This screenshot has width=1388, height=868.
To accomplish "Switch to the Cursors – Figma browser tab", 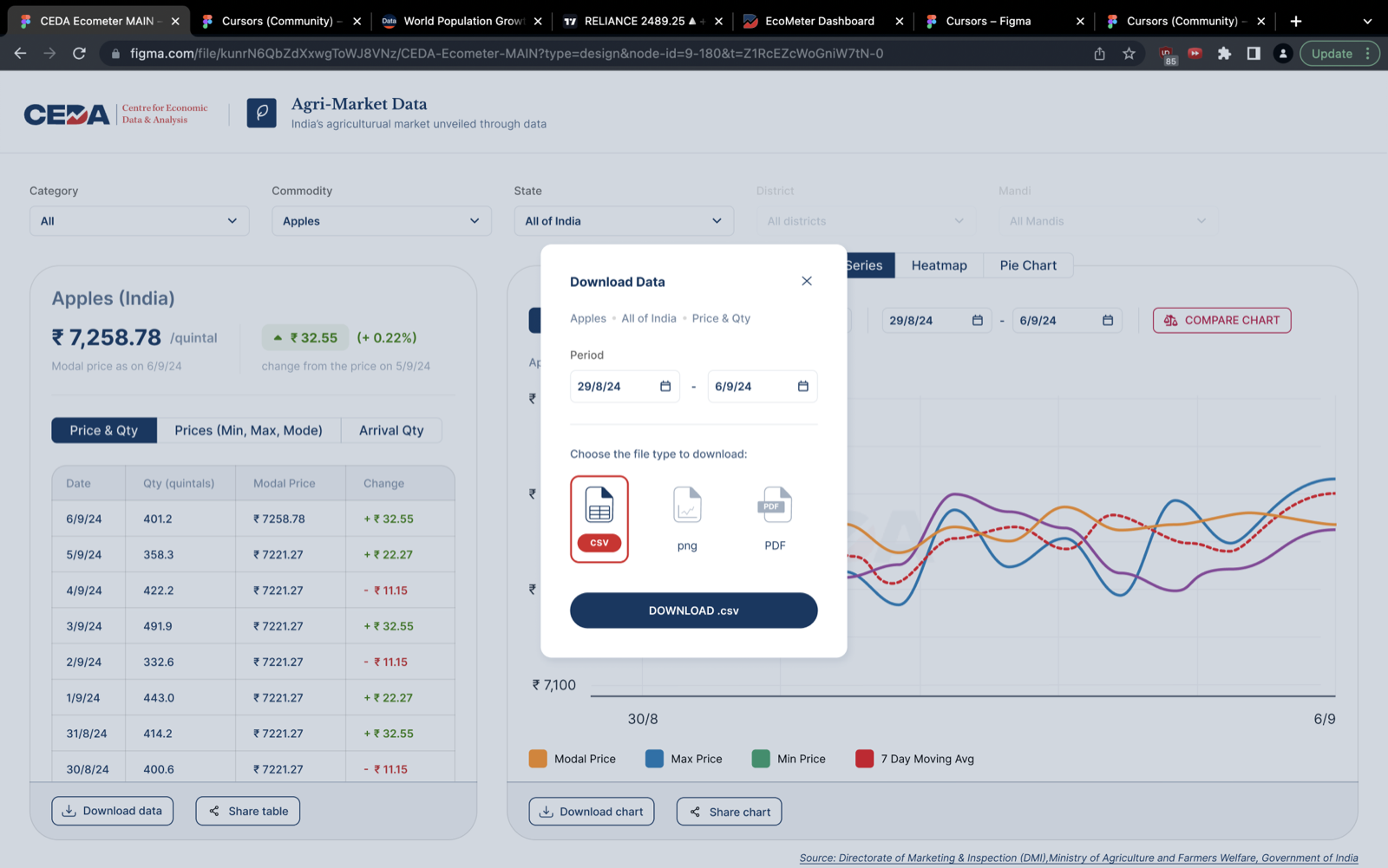I will tap(1005, 21).
